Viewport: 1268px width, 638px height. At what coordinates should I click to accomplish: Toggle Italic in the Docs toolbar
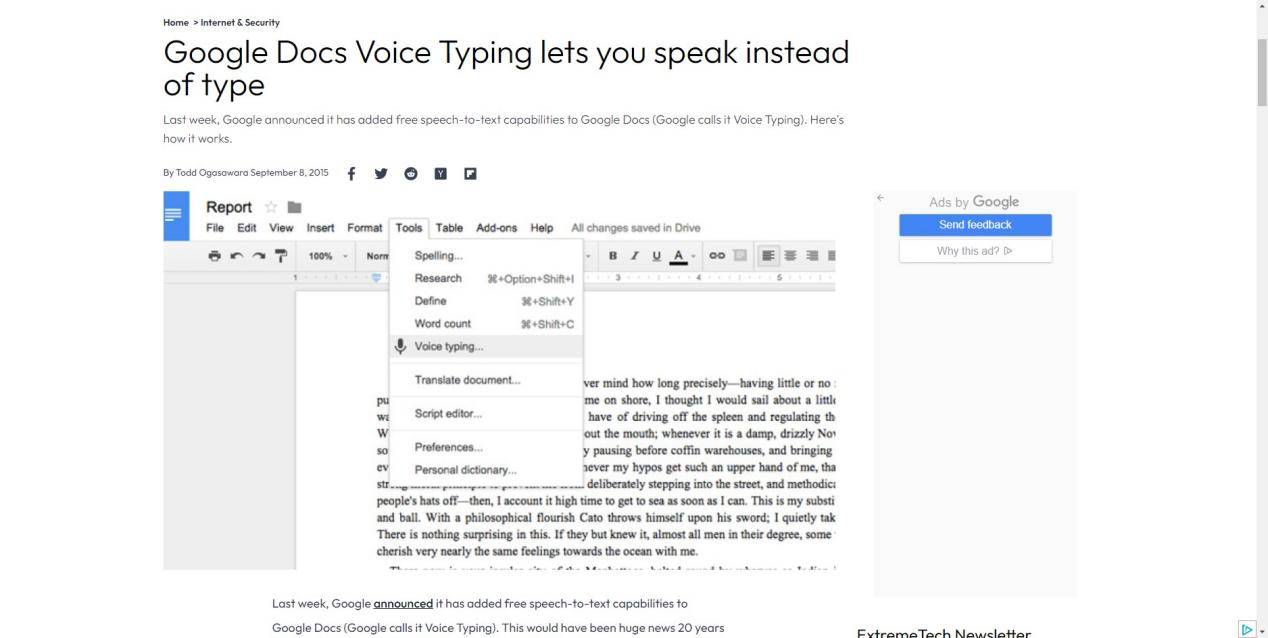click(x=634, y=256)
